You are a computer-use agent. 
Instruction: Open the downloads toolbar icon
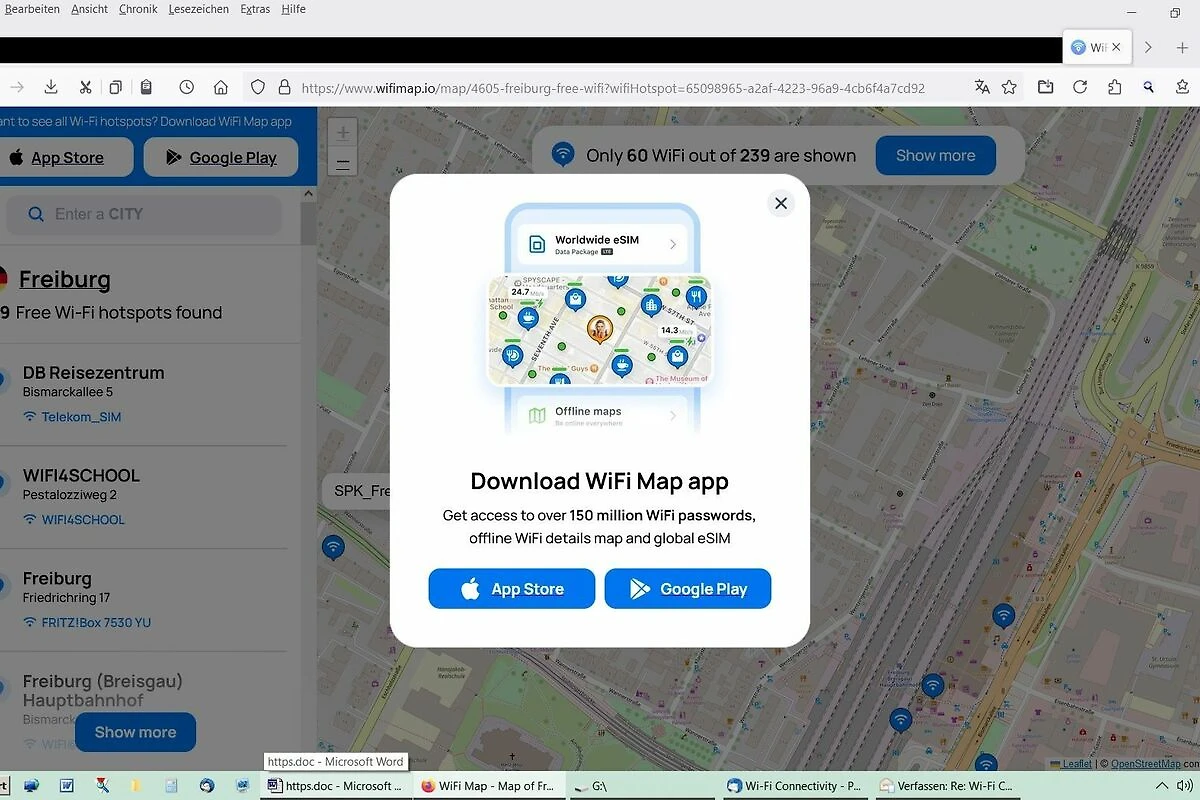coord(52,87)
